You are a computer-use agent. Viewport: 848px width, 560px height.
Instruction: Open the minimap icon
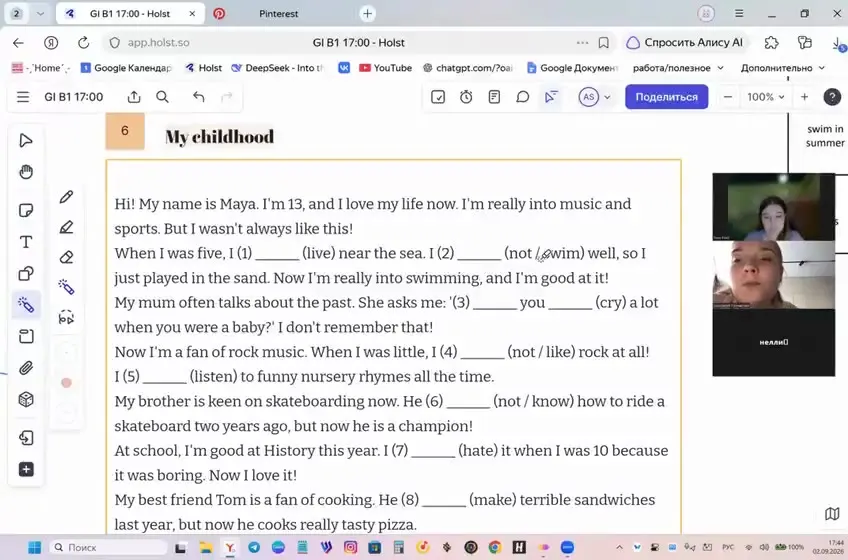pos(832,513)
